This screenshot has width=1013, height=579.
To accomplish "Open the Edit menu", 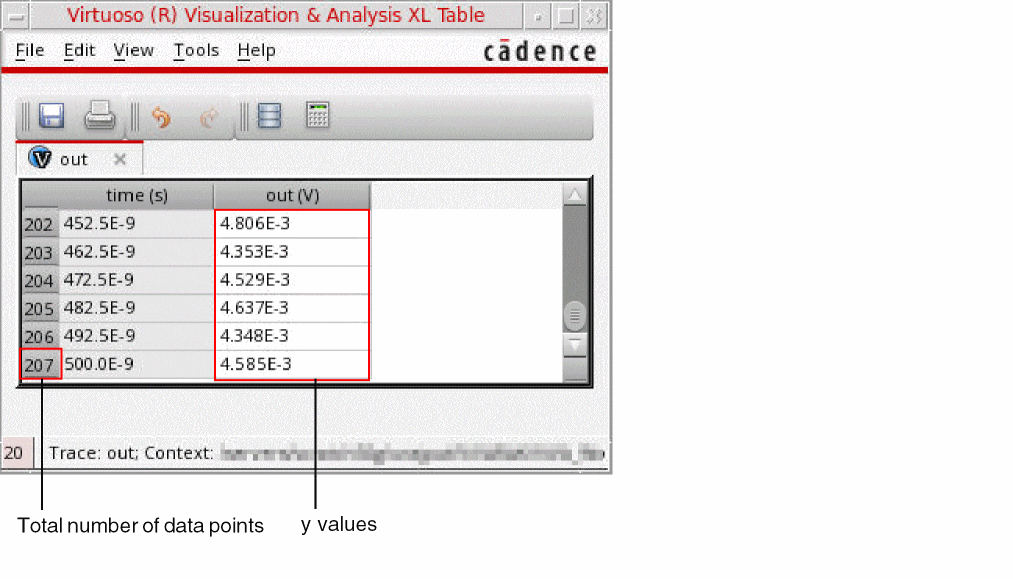I will (x=79, y=50).
